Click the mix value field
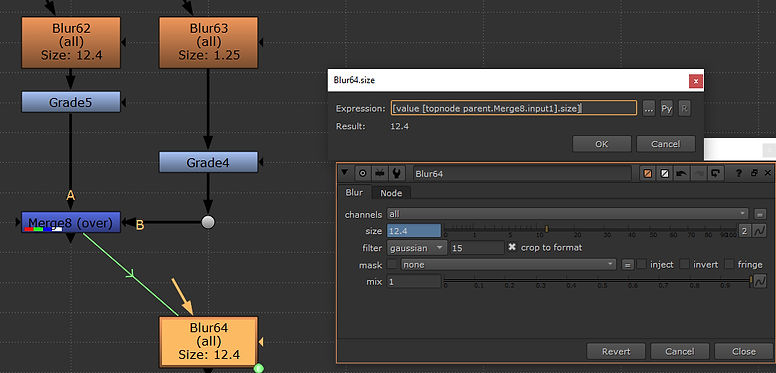The height and width of the screenshot is (373, 776). click(414, 281)
